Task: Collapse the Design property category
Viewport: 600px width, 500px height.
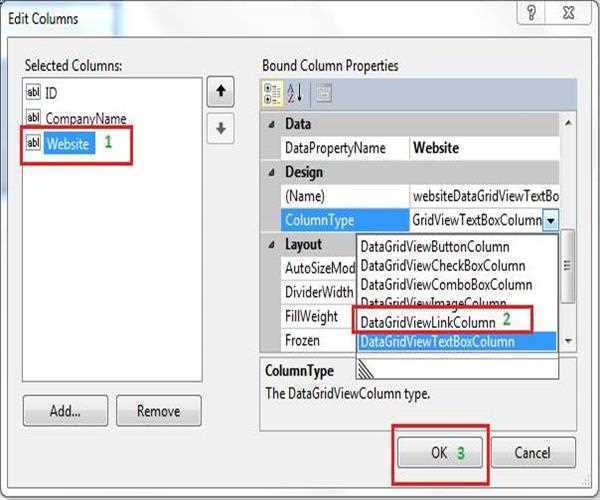Action: coord(272,172)
